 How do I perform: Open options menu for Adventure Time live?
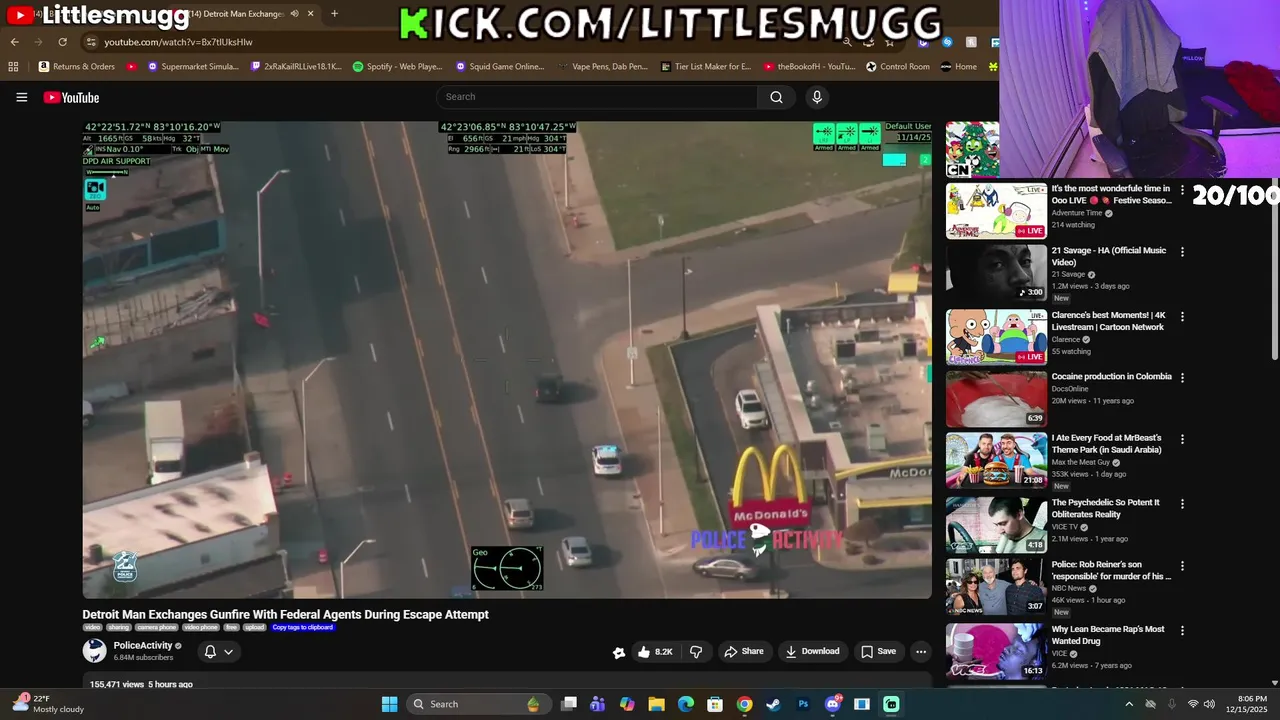tap(1182, 189)
